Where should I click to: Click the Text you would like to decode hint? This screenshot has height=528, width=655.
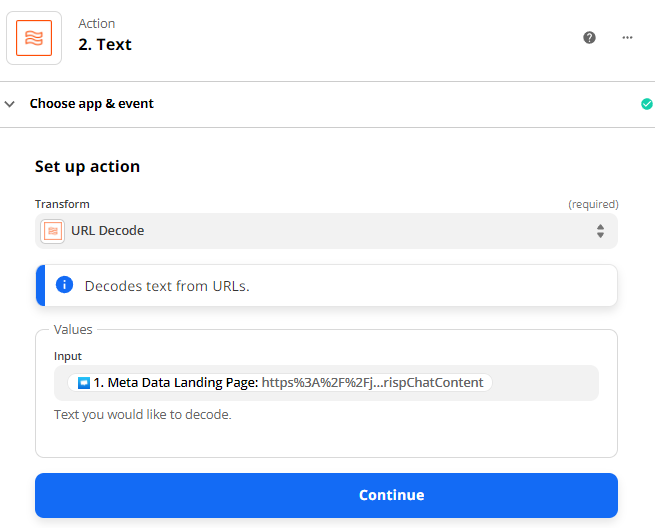pyautogui.click(x=143, y=415)
